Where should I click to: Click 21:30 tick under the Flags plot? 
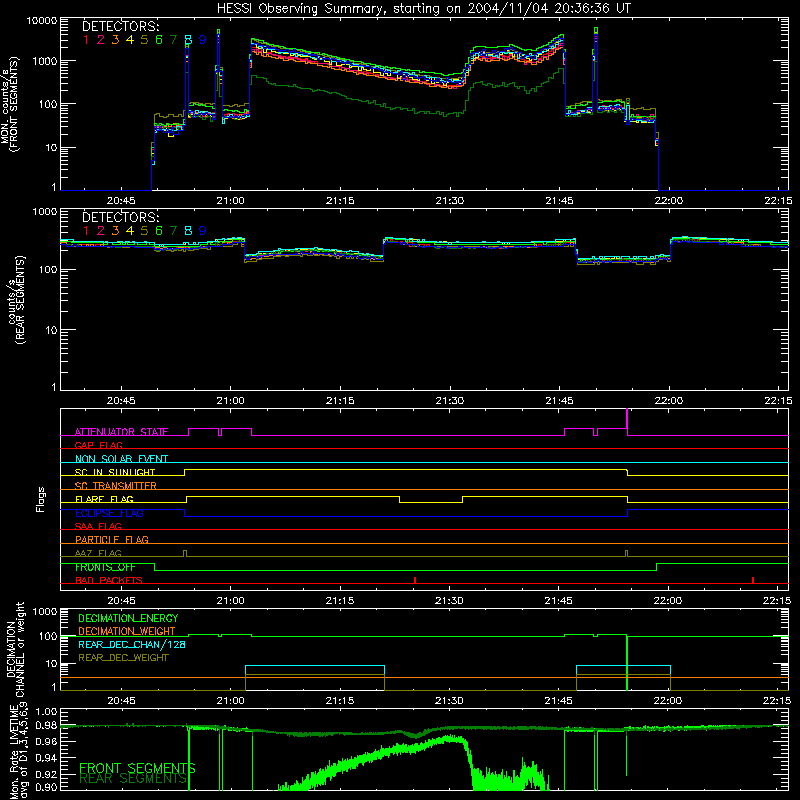tap(449, 601)
